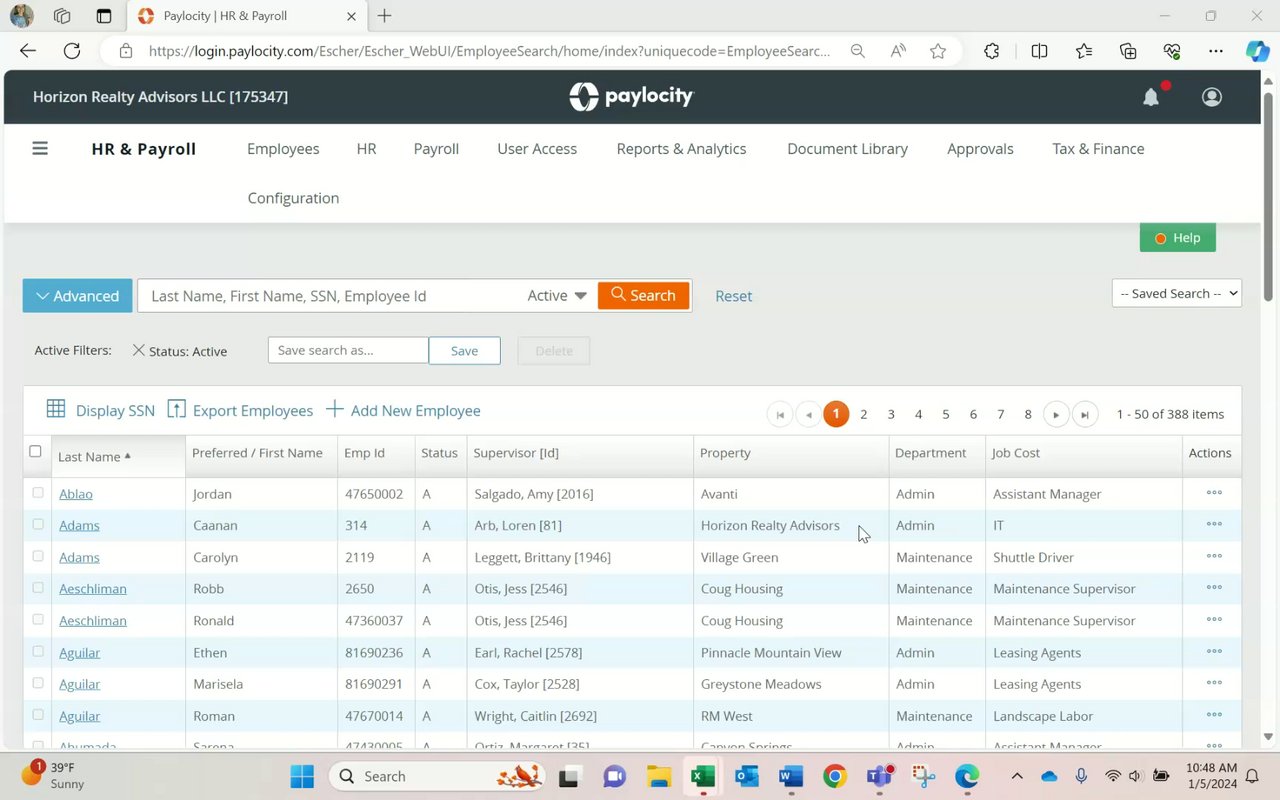Go to results page 2

pyautogui.click(x=864, y=414)
